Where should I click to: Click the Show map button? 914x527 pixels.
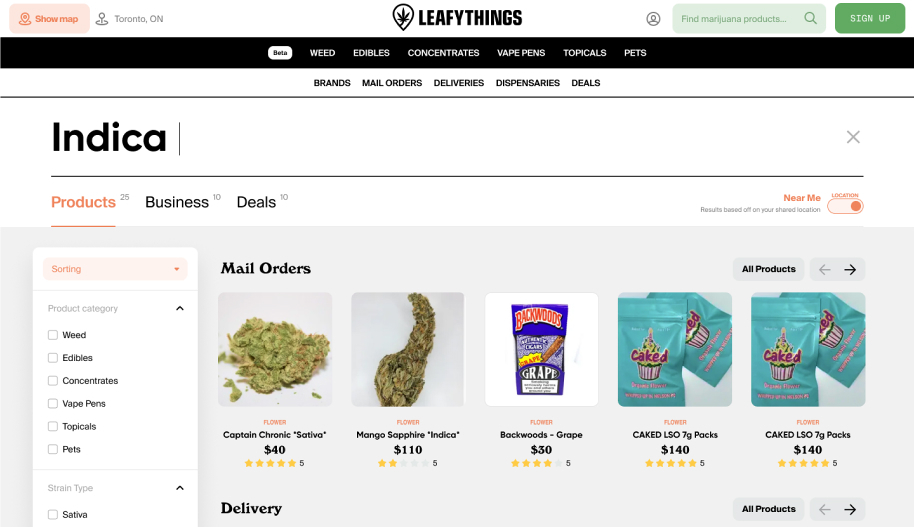50,19
